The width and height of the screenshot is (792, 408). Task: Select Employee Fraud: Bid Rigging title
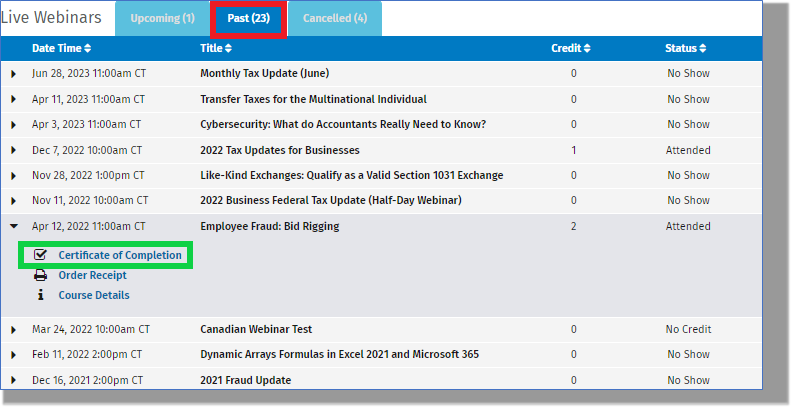(x=270, y=226)
